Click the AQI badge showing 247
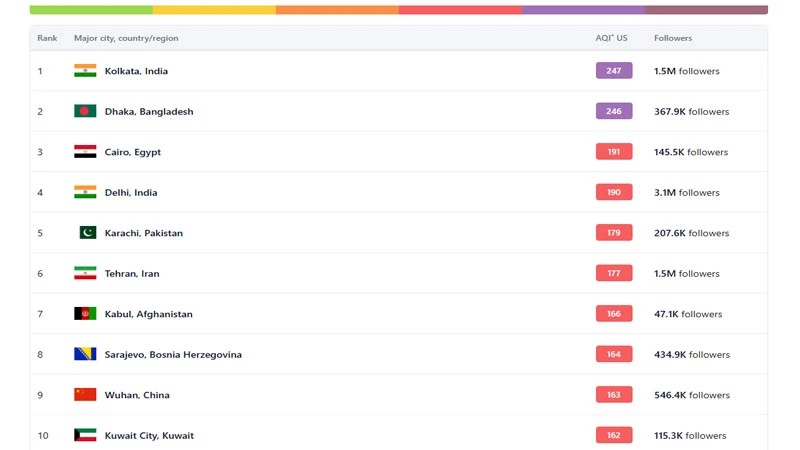Screen dimensions: 800x450 [x=614, y=71]
